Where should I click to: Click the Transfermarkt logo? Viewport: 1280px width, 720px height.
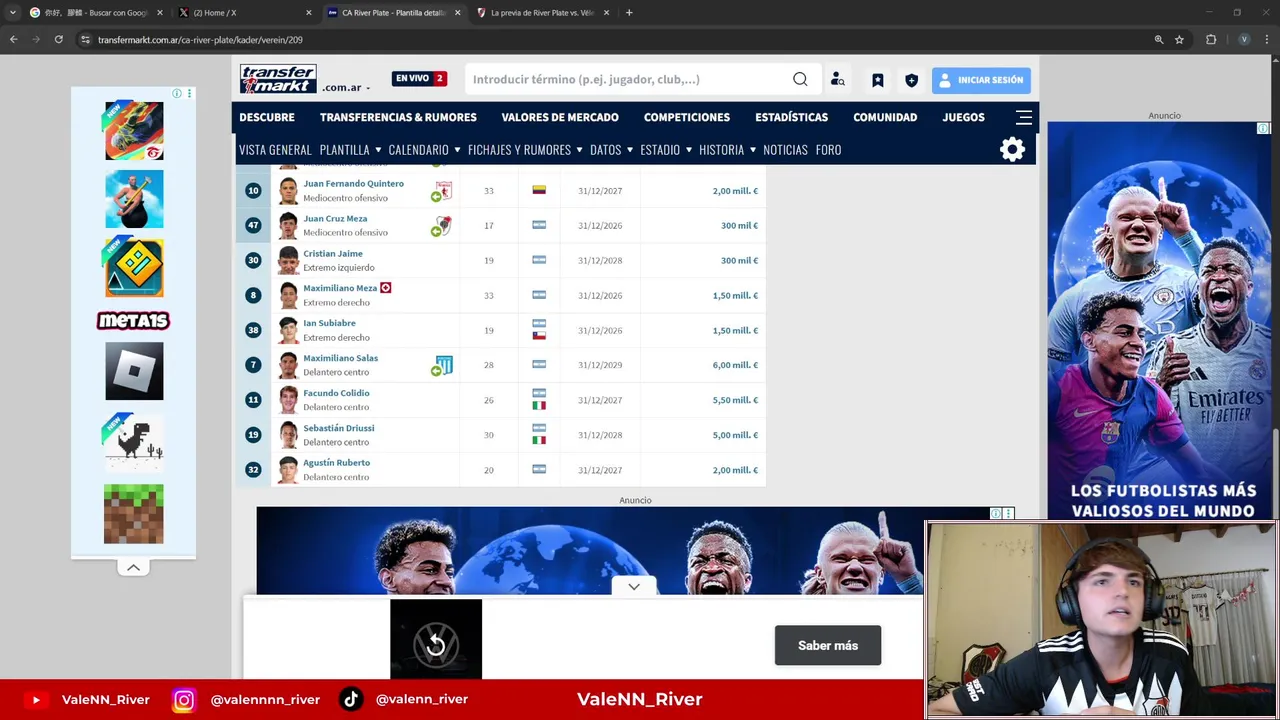tap(278, 79)
